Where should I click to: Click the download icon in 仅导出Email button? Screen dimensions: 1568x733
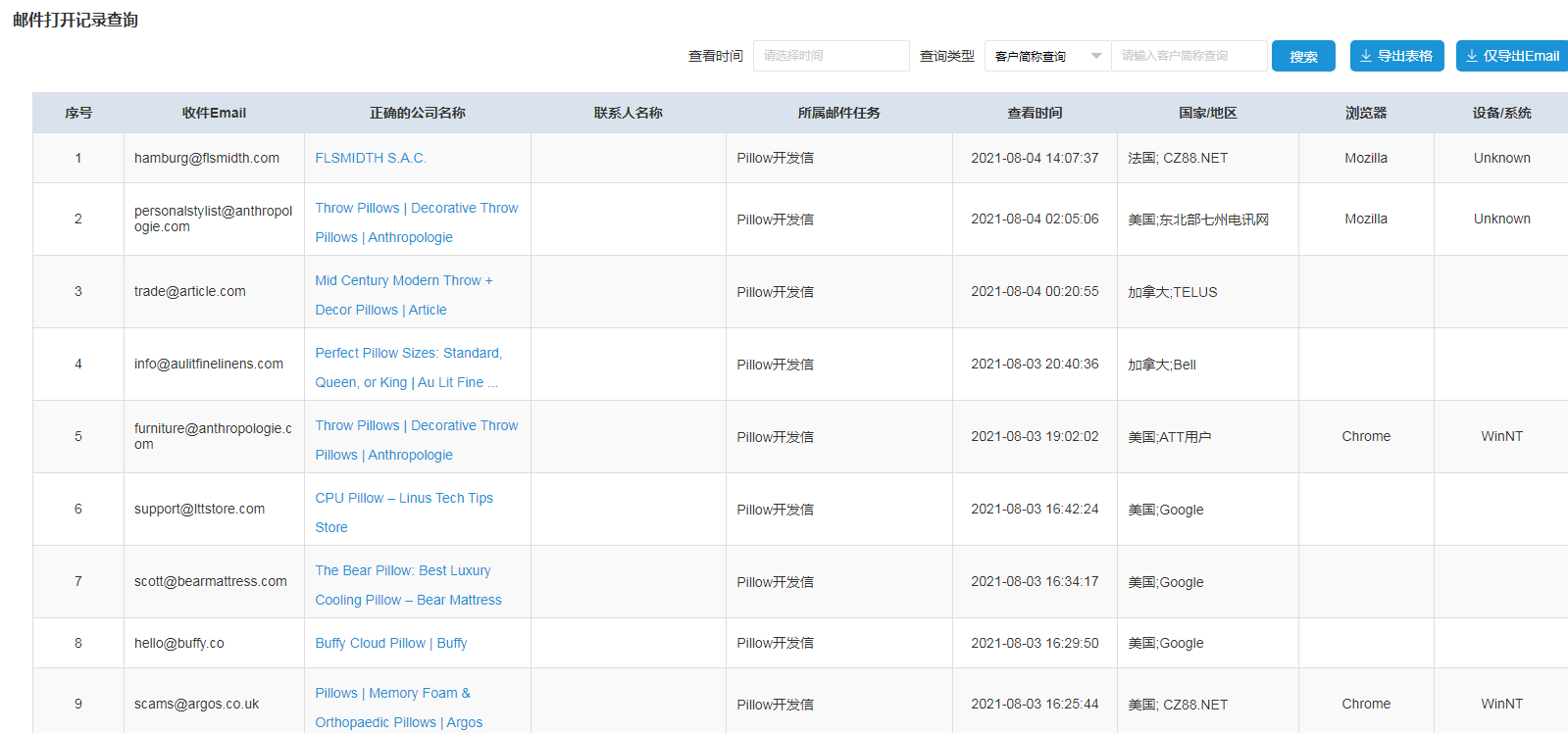tap(1472, 56)
